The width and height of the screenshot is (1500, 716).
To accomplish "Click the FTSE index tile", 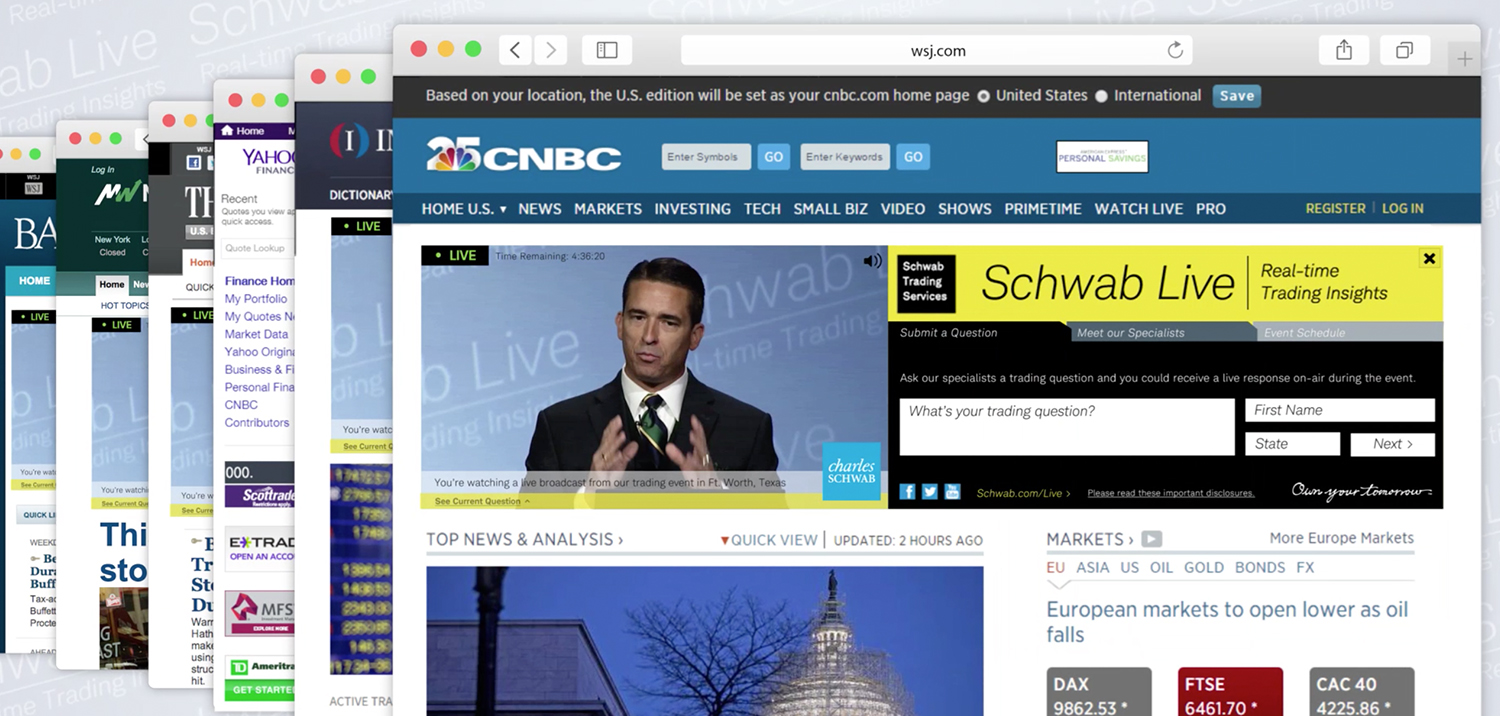I will (x=1230, y=692).
